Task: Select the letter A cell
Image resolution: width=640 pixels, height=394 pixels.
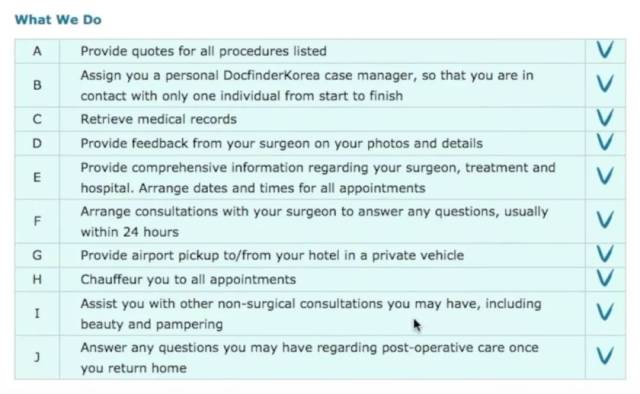Action: [37, 51]
